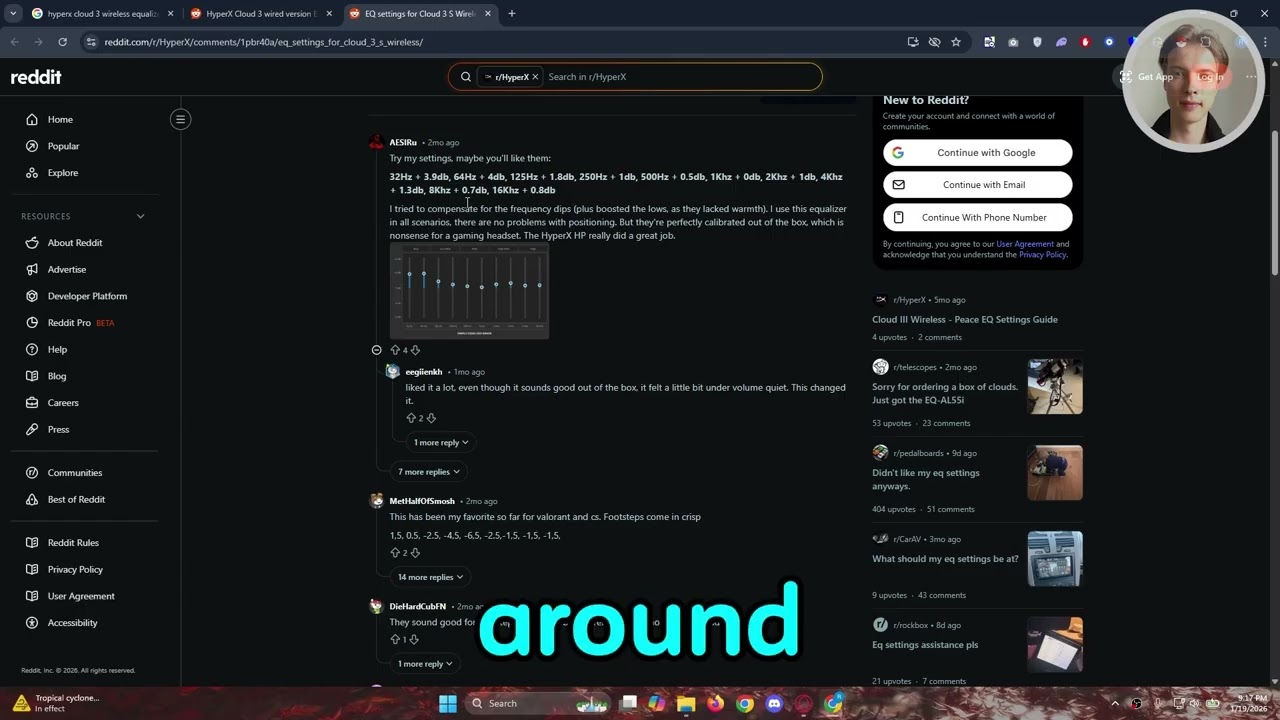The width and height of the screenshot is (1280, 720).
Task: Open a new browser tab
Action: click(x=511, y=14)
